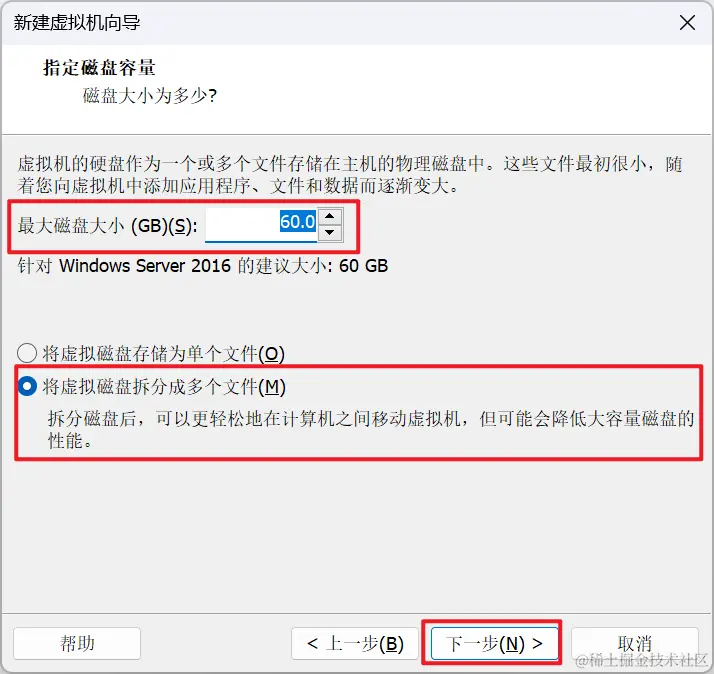Image resolution: width=714 pixels, height=674 pixels.
Task: Click the 存储为单个文件(O) option label text
Action: (x=163, y=354)
